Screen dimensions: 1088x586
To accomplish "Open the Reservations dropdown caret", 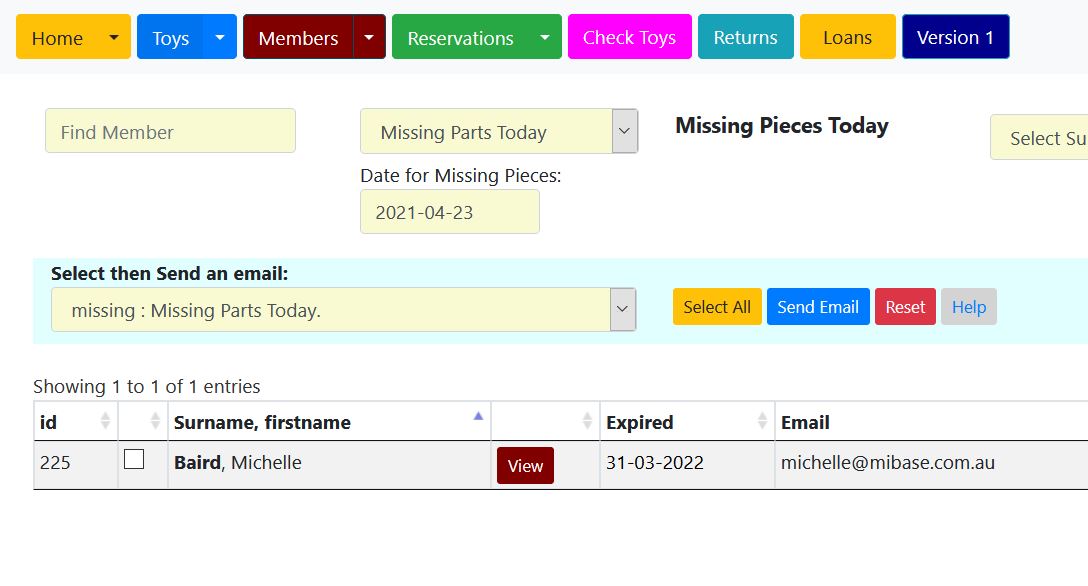I will (x=544, y=38).
